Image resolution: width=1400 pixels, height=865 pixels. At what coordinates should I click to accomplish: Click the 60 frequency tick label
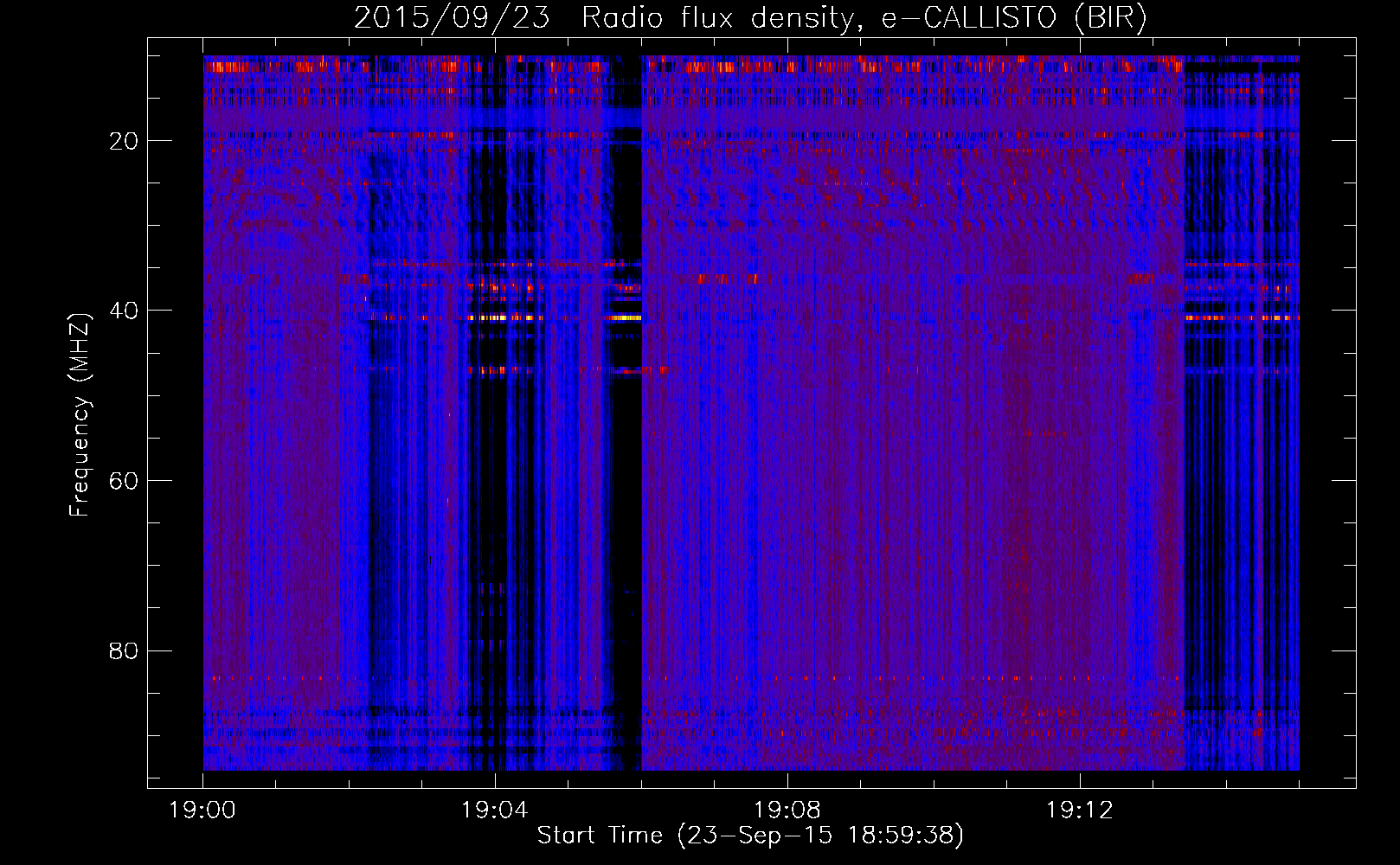(124, 481)
